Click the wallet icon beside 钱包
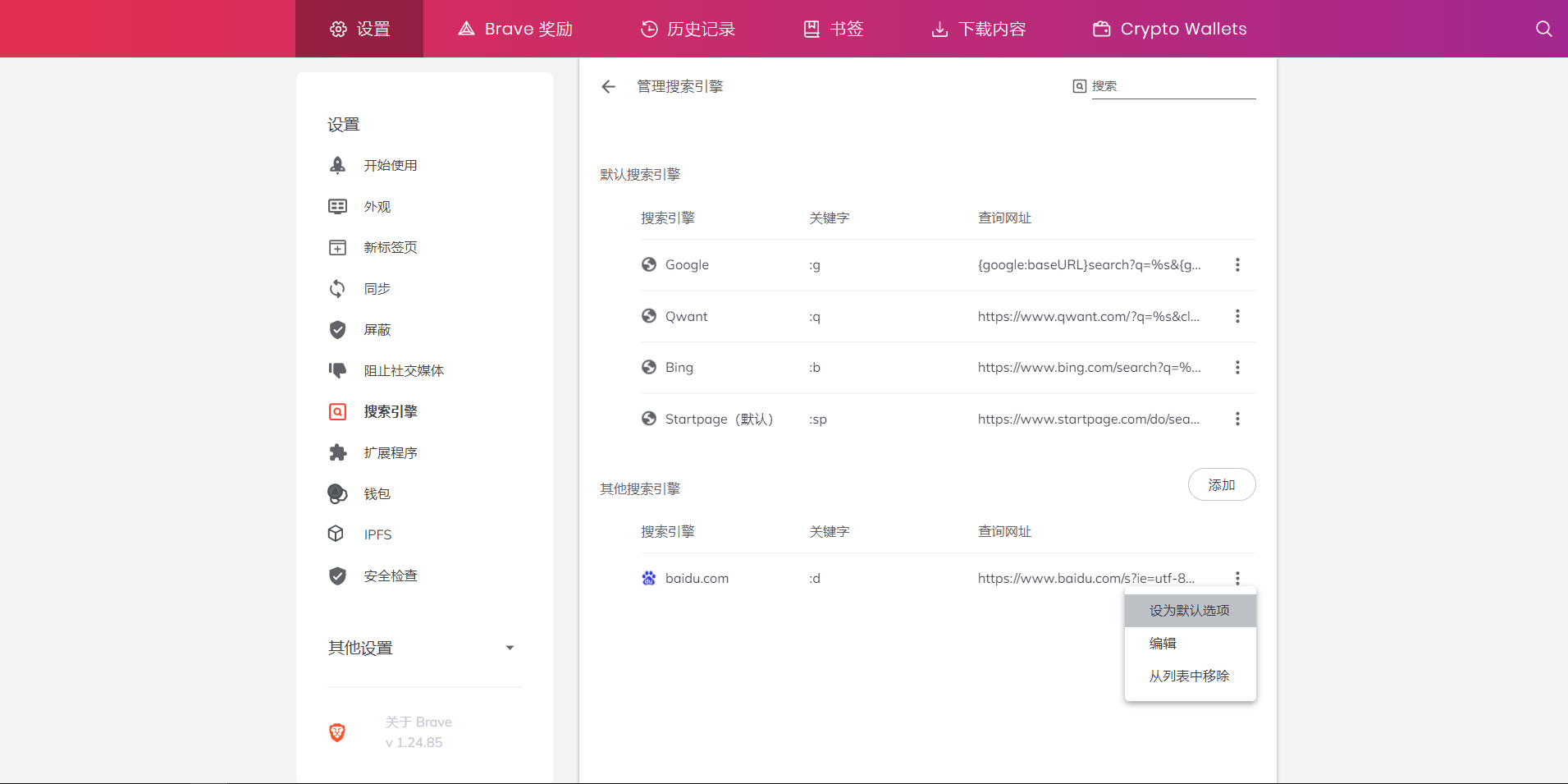 tap(337, 493)
